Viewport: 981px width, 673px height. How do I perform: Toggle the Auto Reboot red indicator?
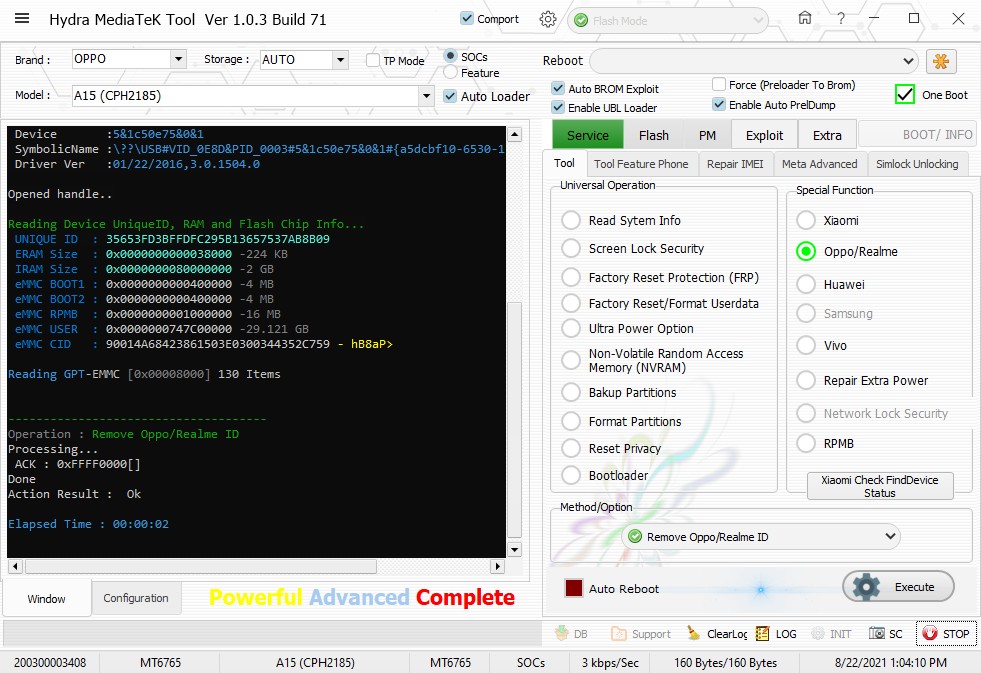(574, 589)
